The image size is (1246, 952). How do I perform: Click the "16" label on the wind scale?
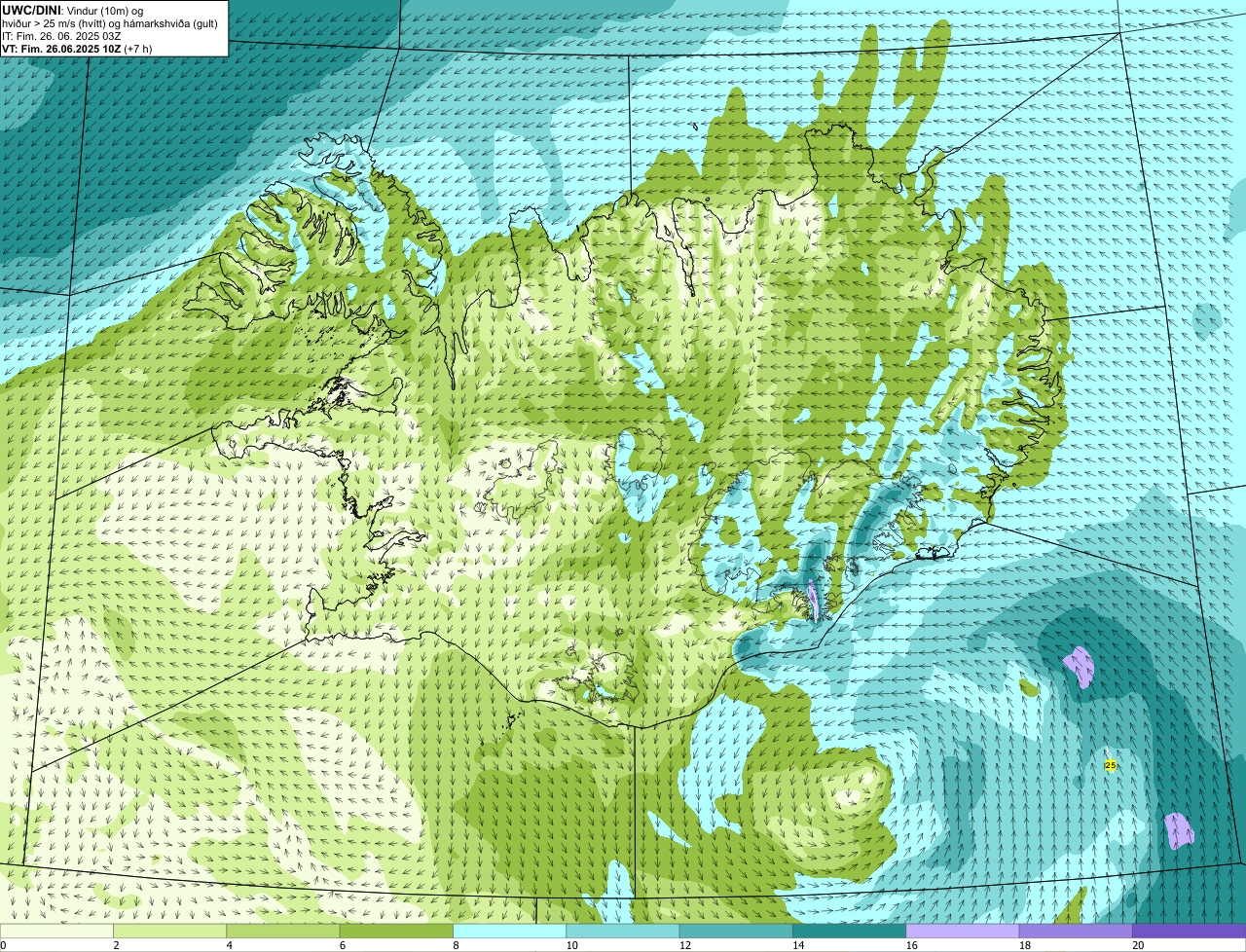(911, 945)
